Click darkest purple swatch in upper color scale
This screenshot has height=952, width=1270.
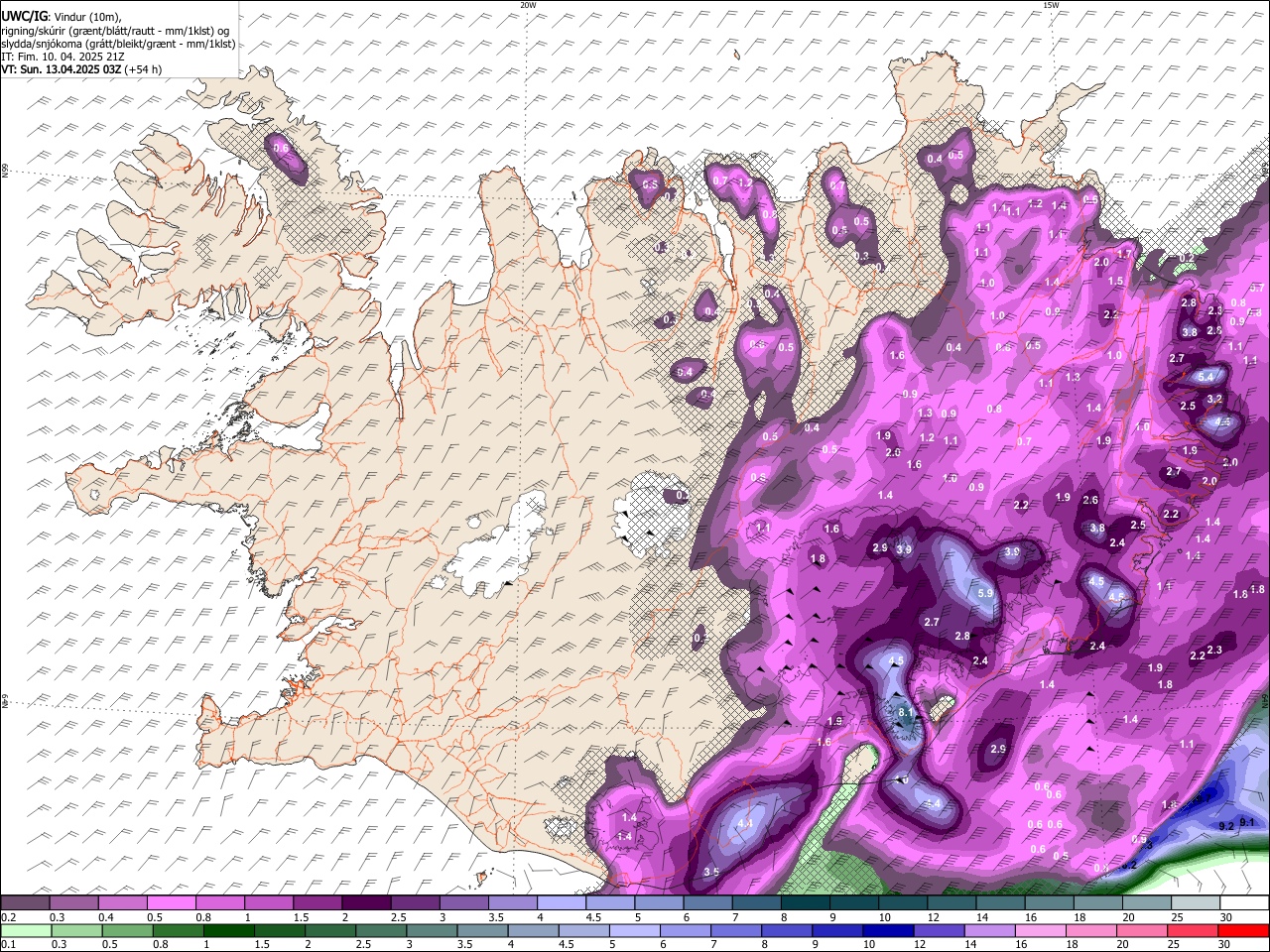tap(365, 903)
